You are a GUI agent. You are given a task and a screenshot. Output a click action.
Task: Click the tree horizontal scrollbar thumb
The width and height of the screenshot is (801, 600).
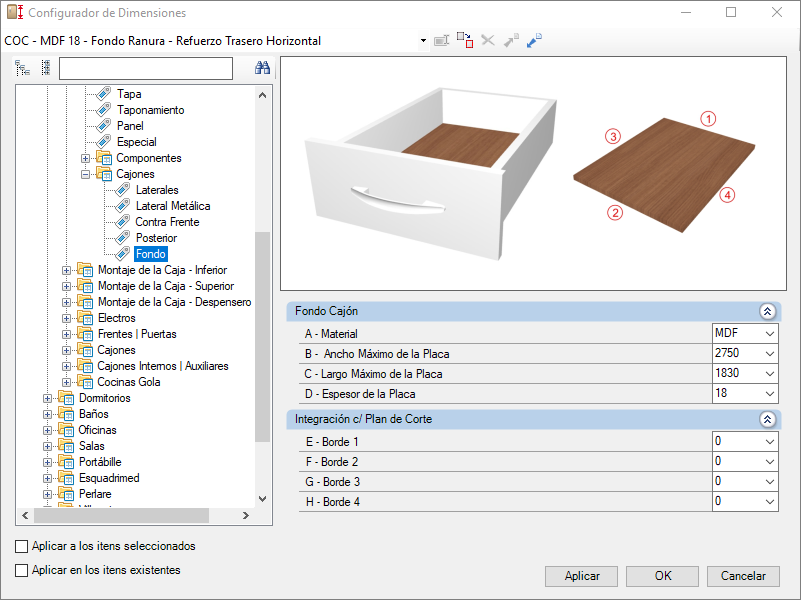click(x=122, y=515)
